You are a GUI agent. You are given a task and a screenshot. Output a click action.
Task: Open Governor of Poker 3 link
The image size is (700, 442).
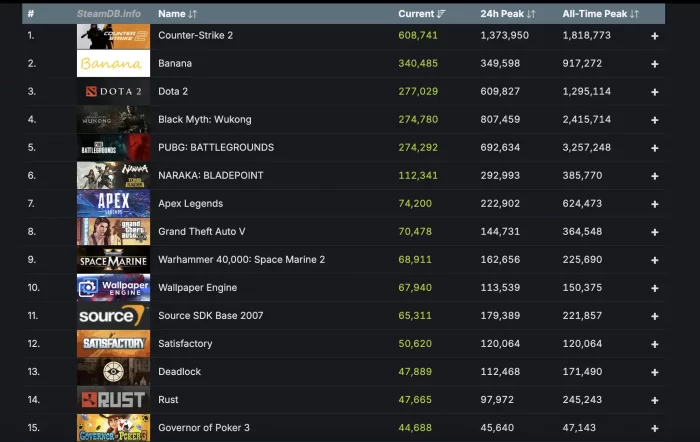point(206,428)
